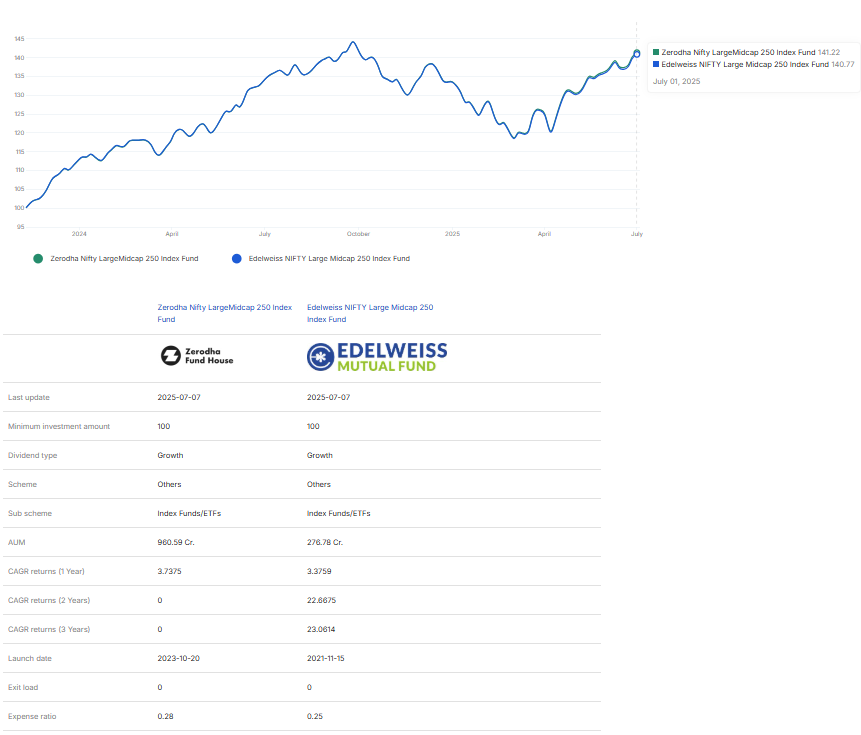Viewport: 861px width, 735px height.
Task: Select Edelweiss launch date 2021-11-15
Action: point(326,659)
